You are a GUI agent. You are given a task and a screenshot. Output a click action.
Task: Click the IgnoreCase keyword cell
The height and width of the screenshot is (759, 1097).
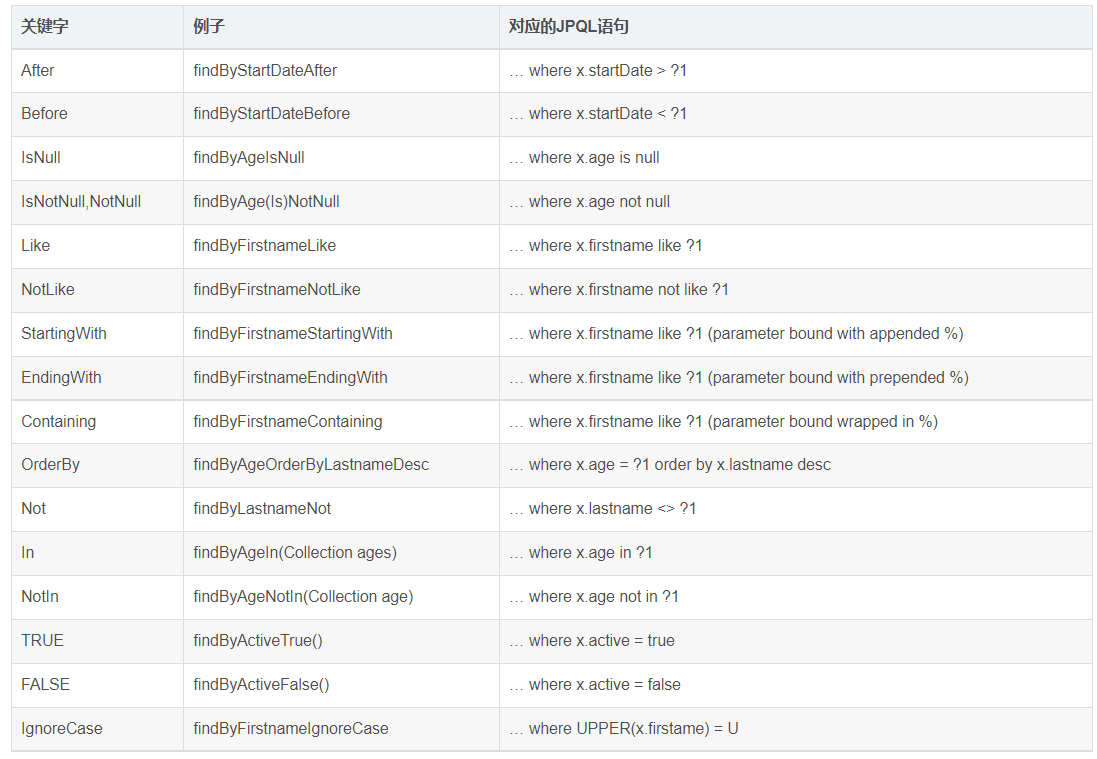[x=97, y=730]
